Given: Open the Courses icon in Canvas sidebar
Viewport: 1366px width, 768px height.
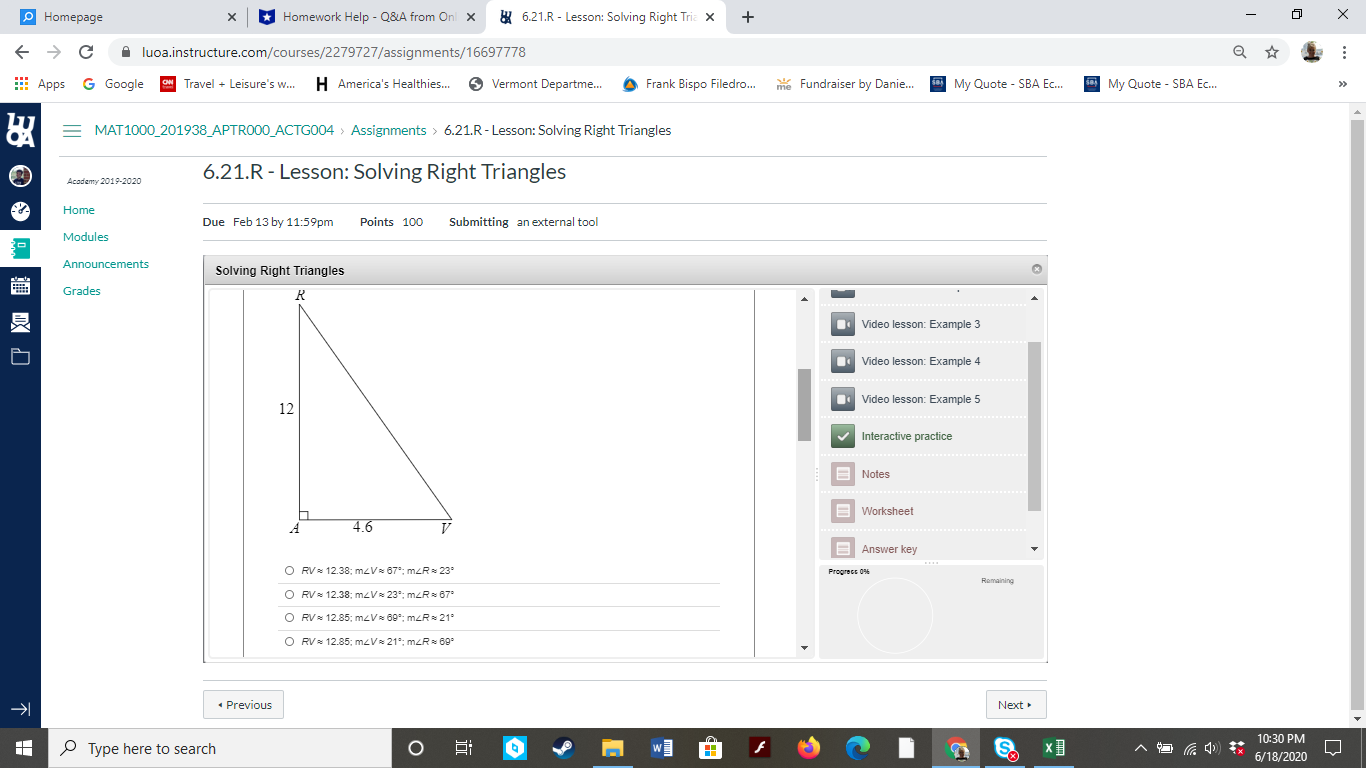Looking at the screenshot, I should [x=20, y=248].
